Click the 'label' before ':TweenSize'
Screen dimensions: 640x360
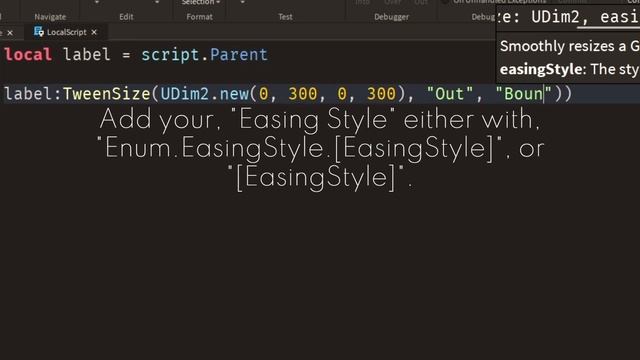point(28,94)
